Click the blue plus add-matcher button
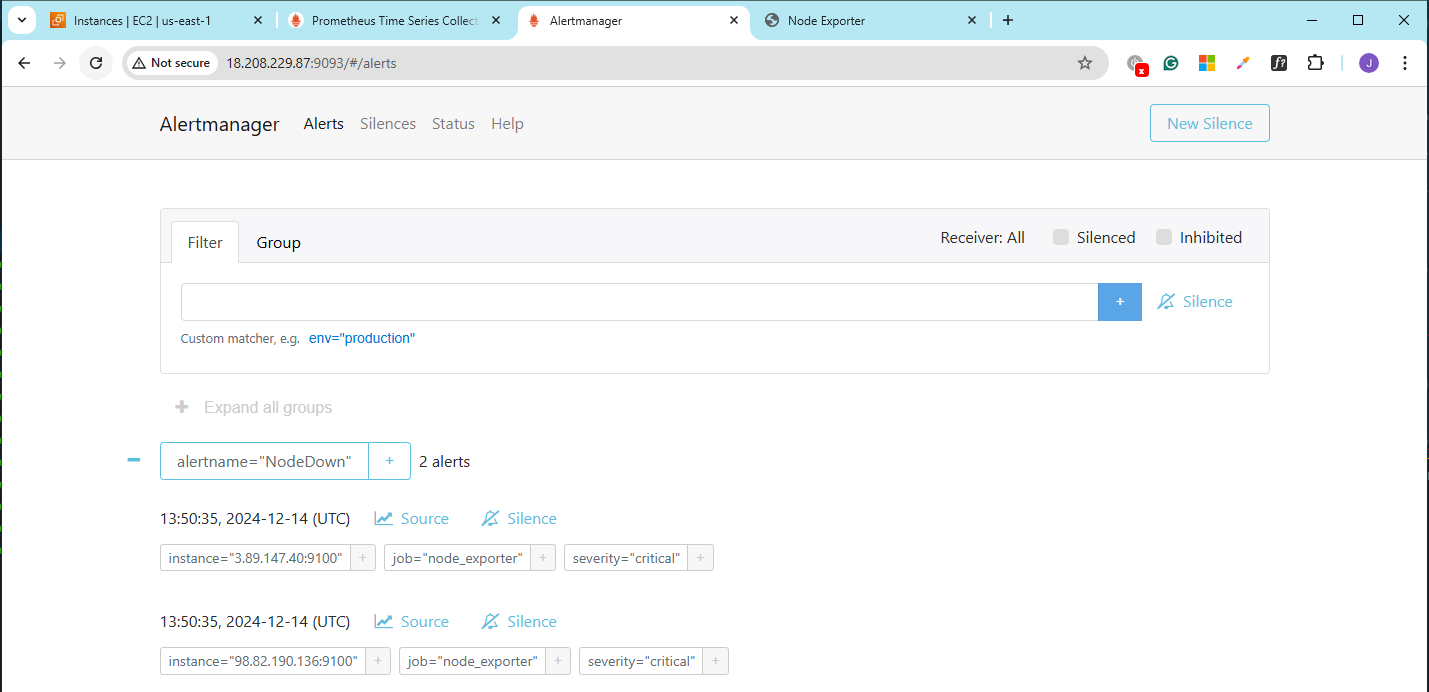1429x692 pixels. coord(1120,302)
